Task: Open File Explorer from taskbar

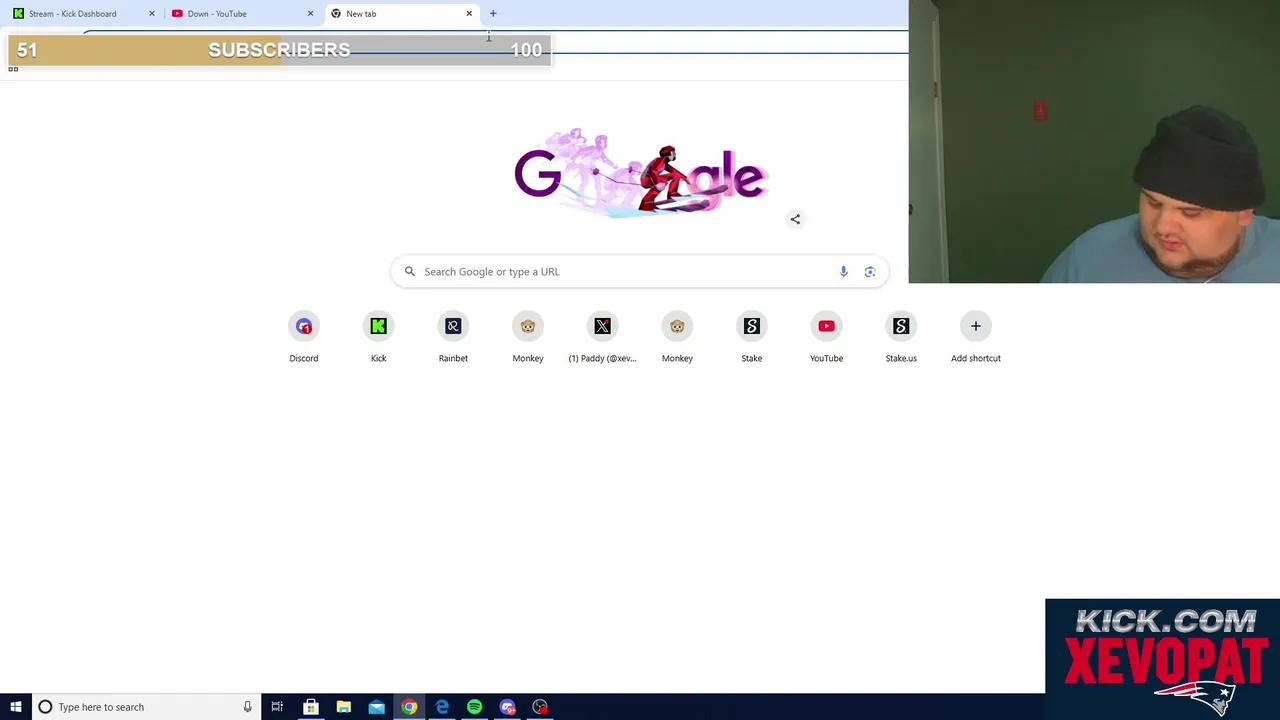Action: pos(344,707)
